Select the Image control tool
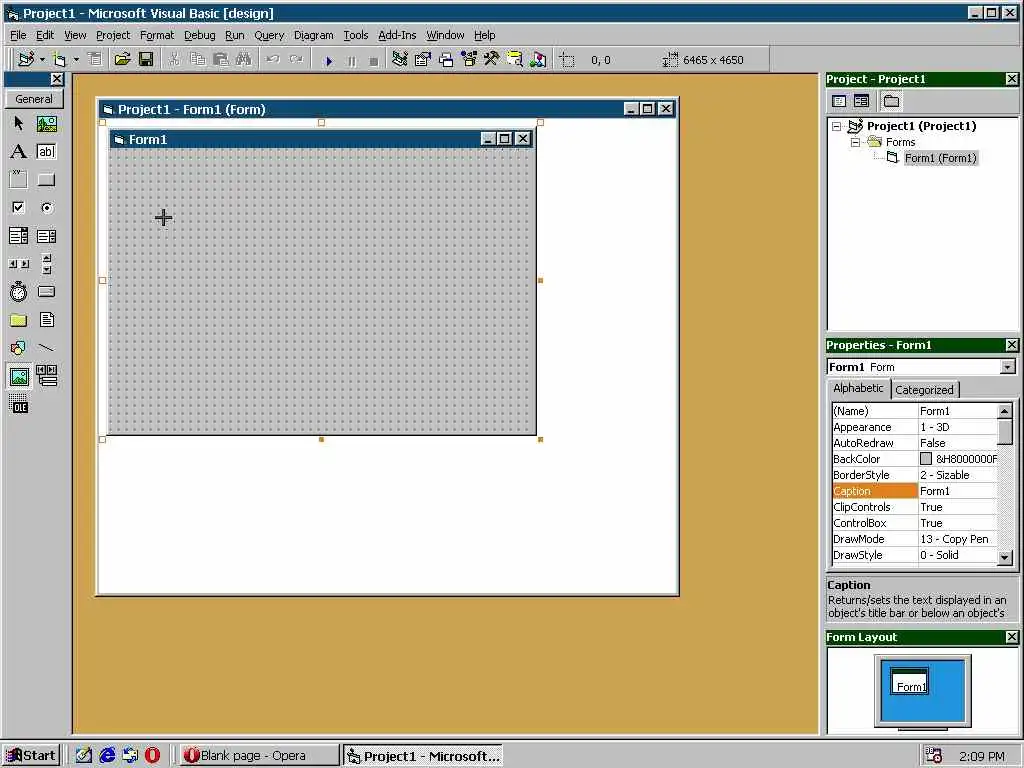 click(x=19, y=377)
